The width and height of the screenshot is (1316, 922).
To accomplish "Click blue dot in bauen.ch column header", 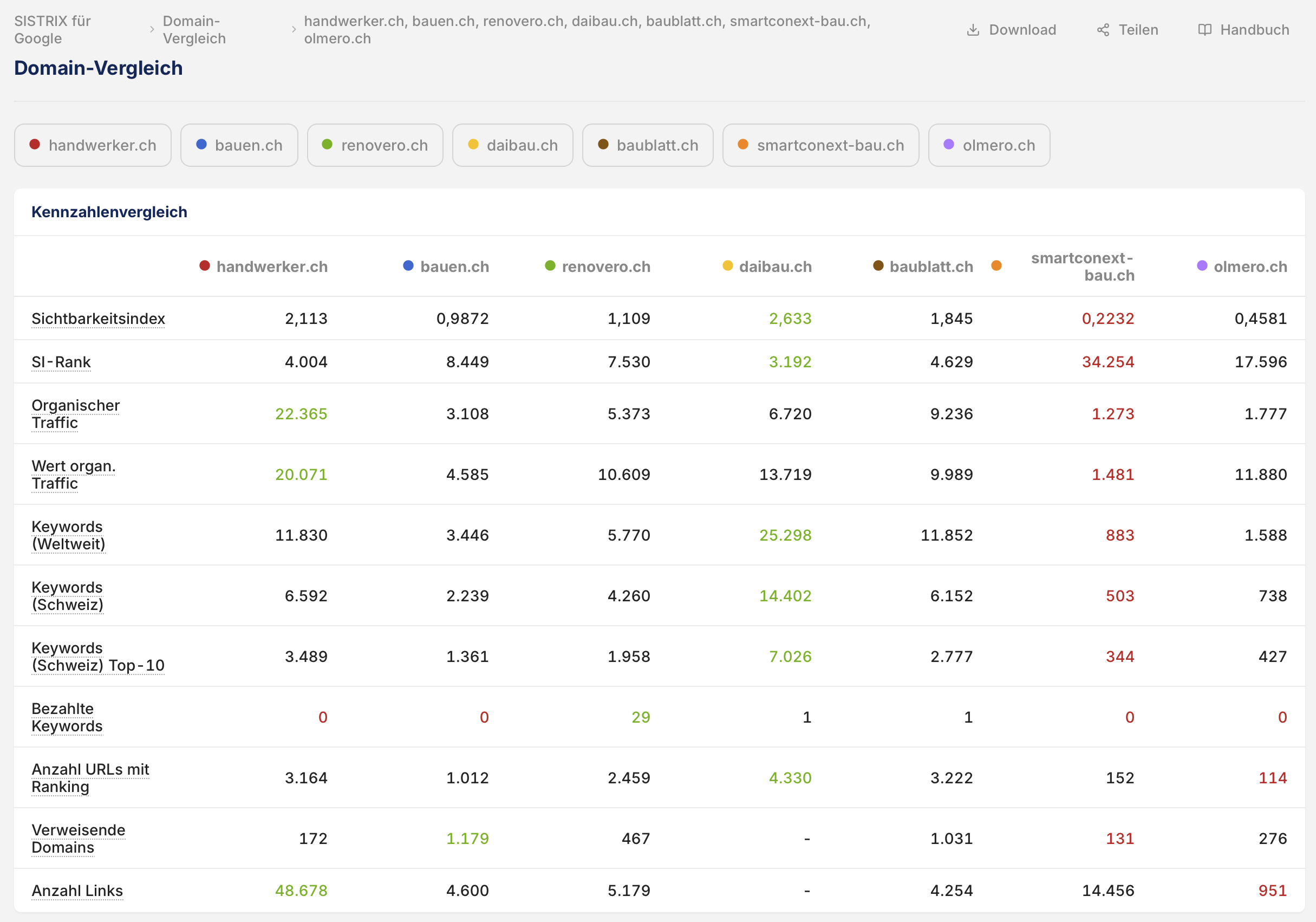I will coord(408,265).
